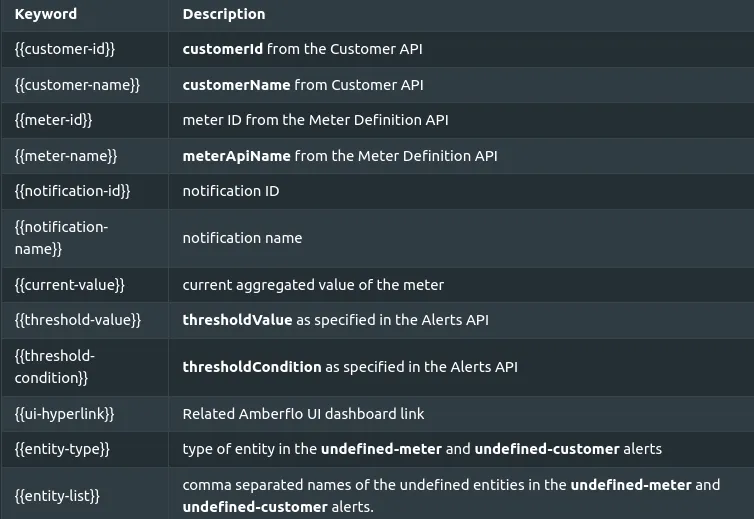This screenshot has height=519, width=754.
Task: Click 'meterApiName from the Meter Definition API'
Action: 340,156
